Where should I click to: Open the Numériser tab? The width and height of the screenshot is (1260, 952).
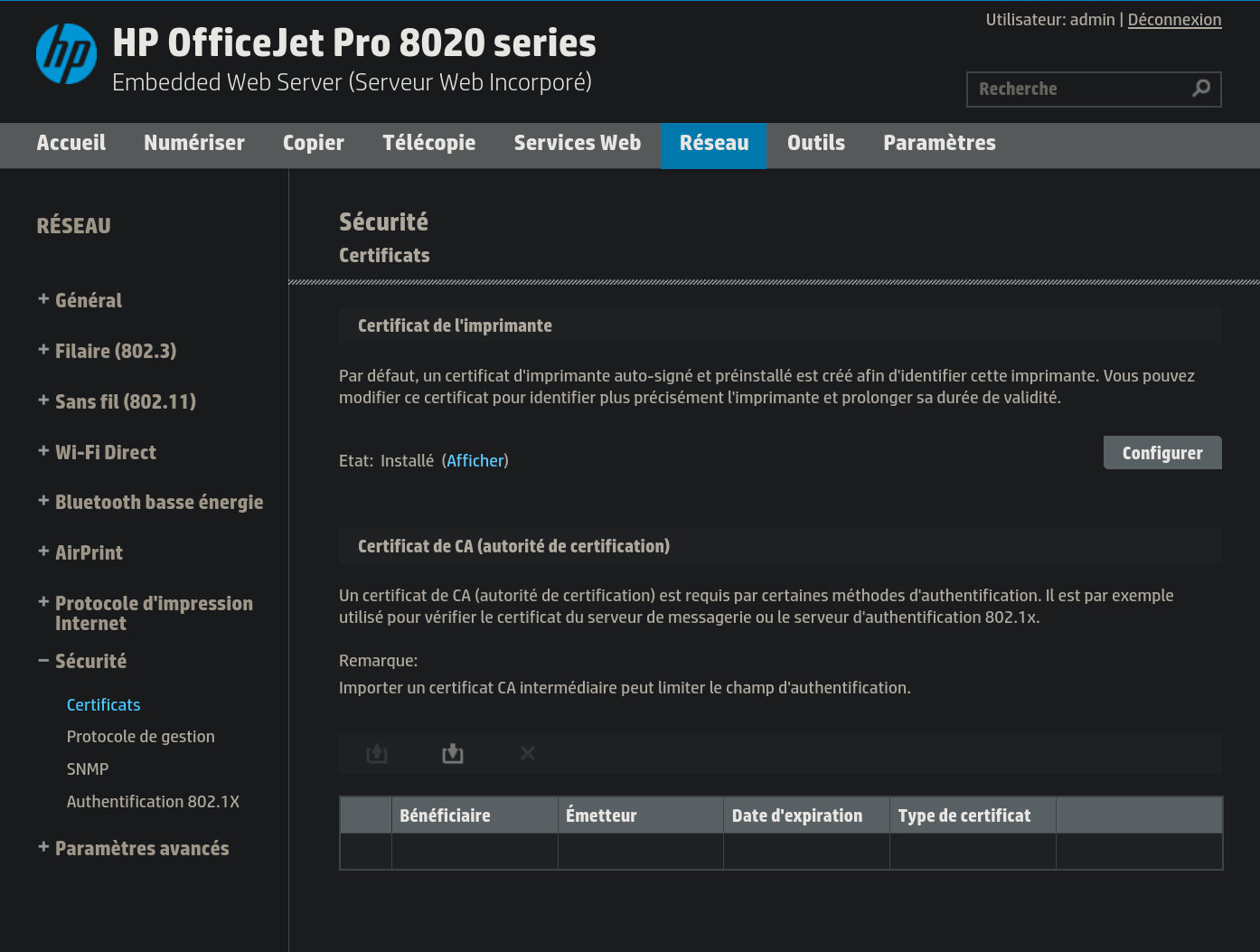click(x=194, y=143)
